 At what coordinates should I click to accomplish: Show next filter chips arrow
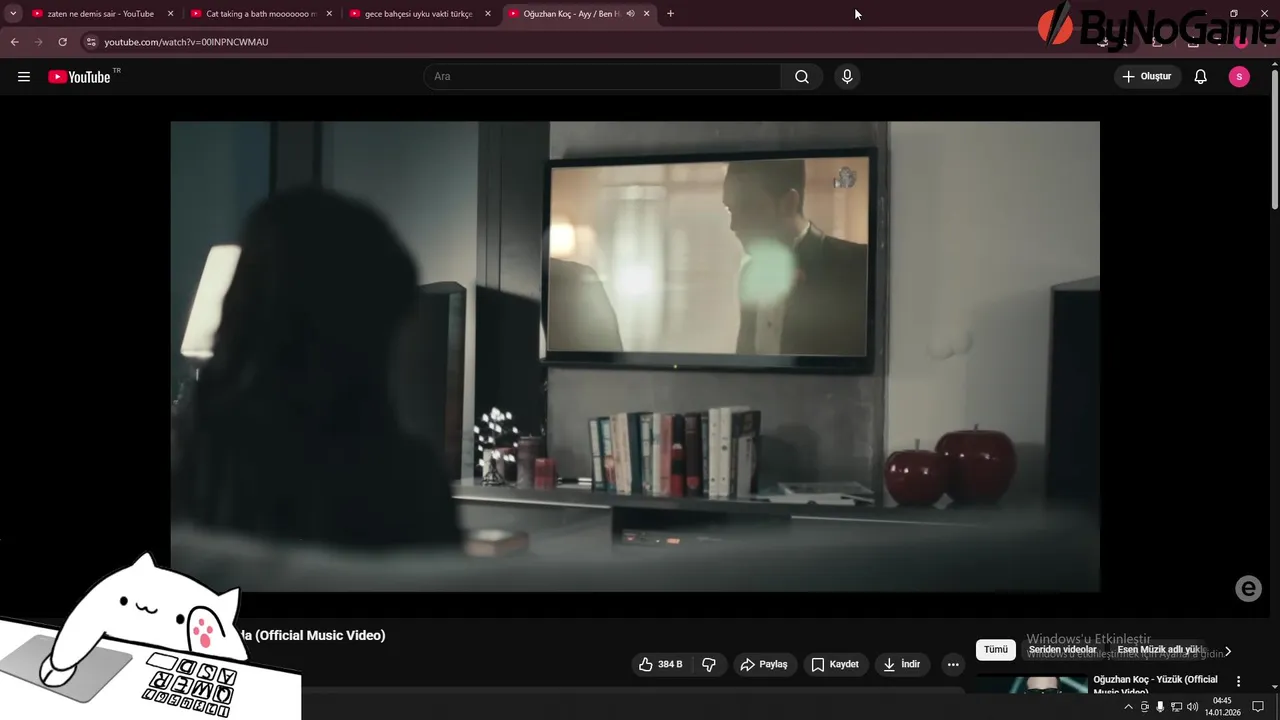coord(1228,651)
